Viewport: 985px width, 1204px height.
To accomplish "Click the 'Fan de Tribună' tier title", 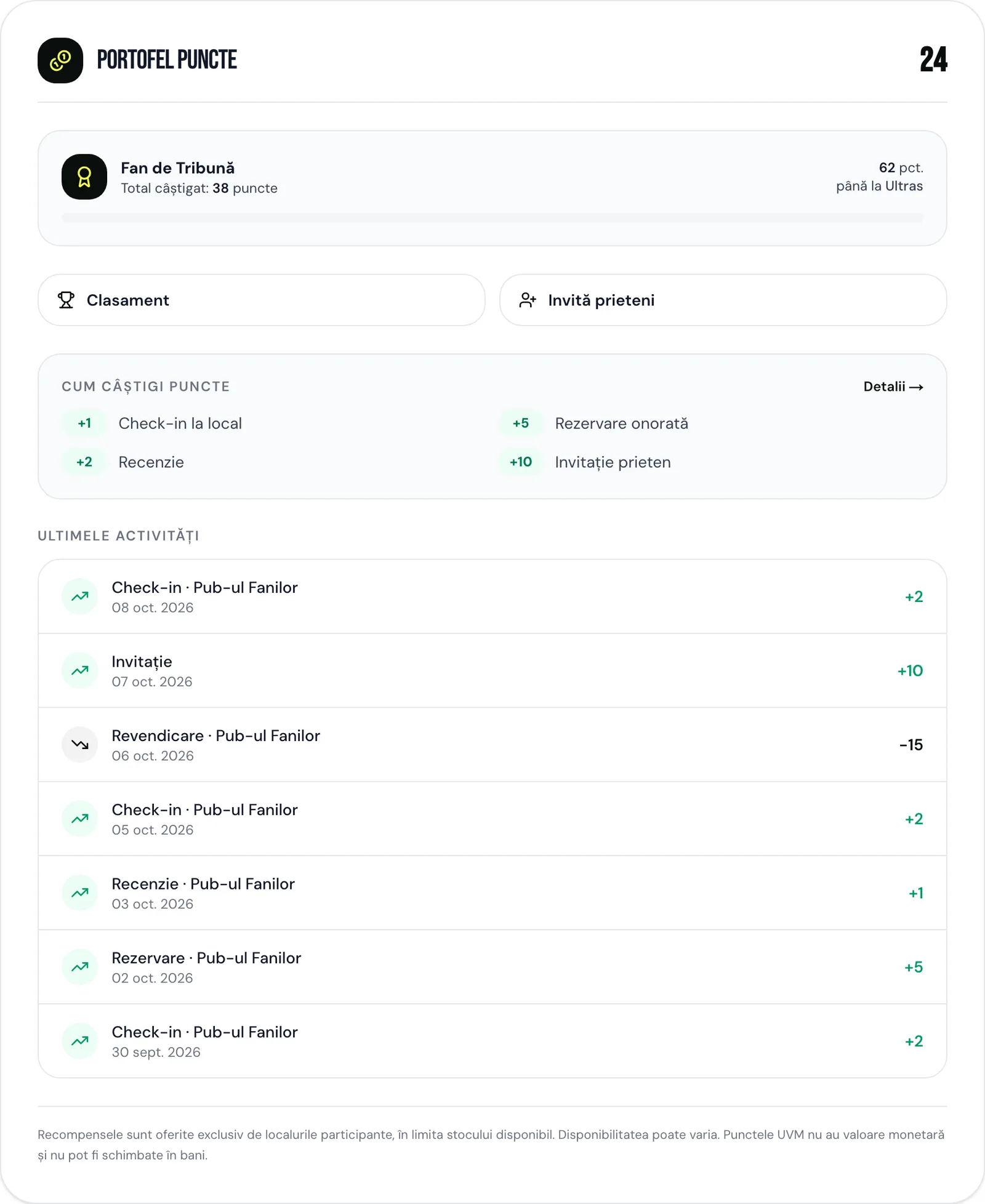I will point(177,168).
